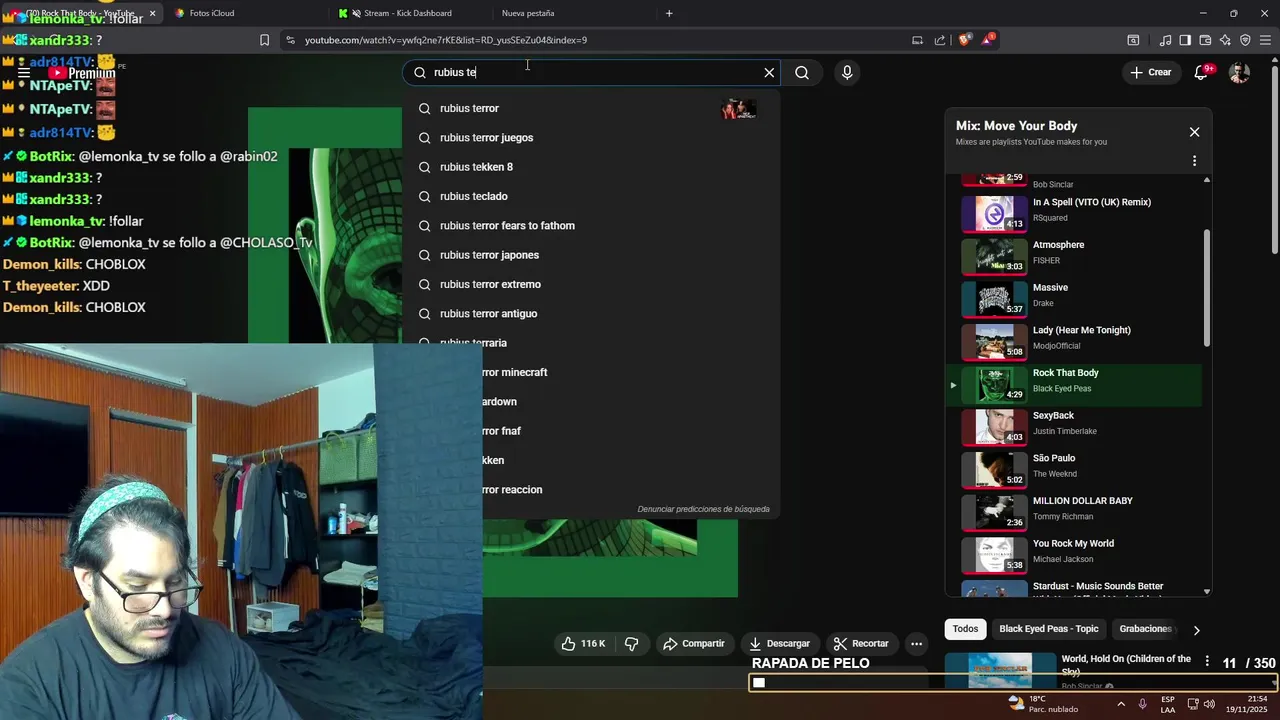Select suggestion 'rubius terror'

590,108
